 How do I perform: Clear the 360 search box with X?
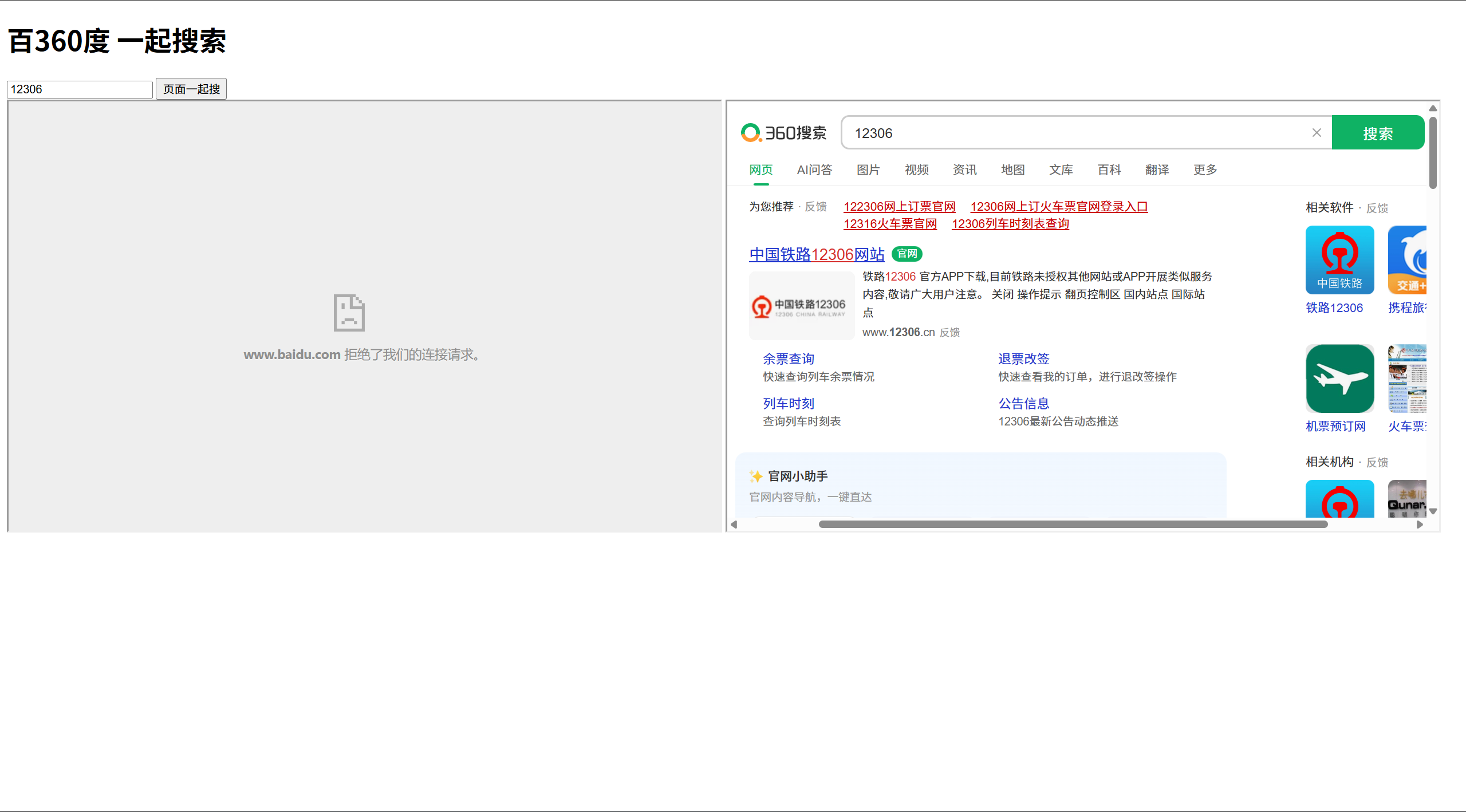(1317, 133)
